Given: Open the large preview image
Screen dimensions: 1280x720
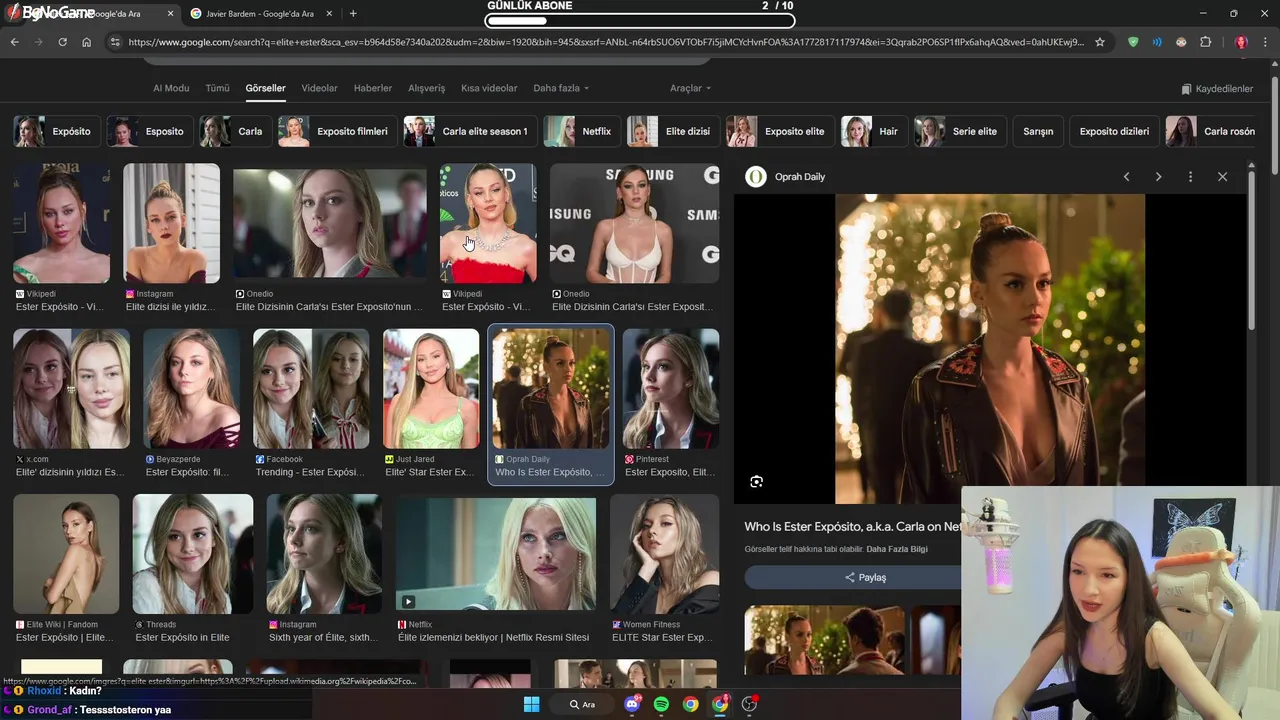Looking at the screenshot, I should (990, 349).
